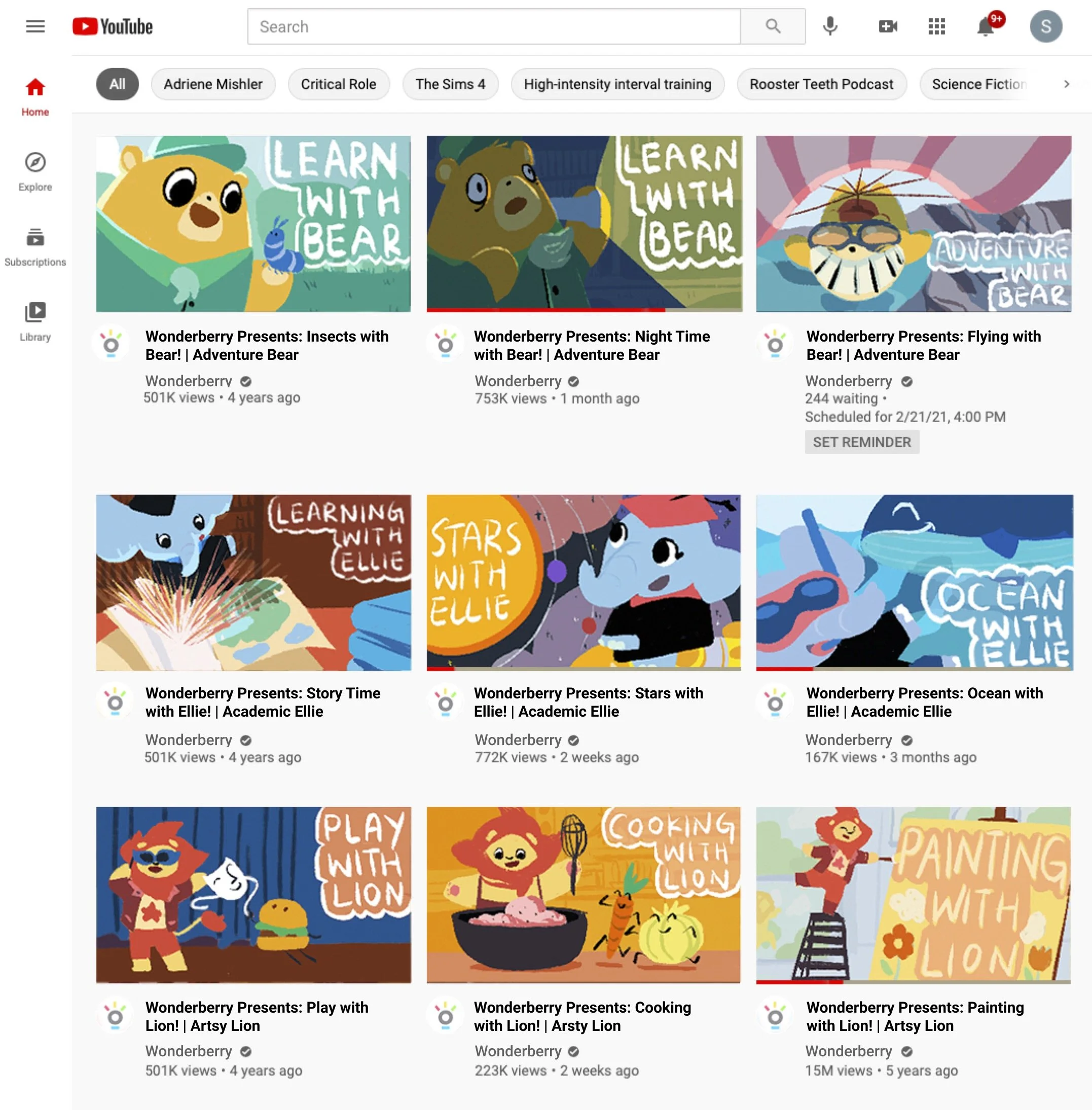Open the notifications bell
The height and width of the screenshot is (1110, 1092).
coord(986,26)
